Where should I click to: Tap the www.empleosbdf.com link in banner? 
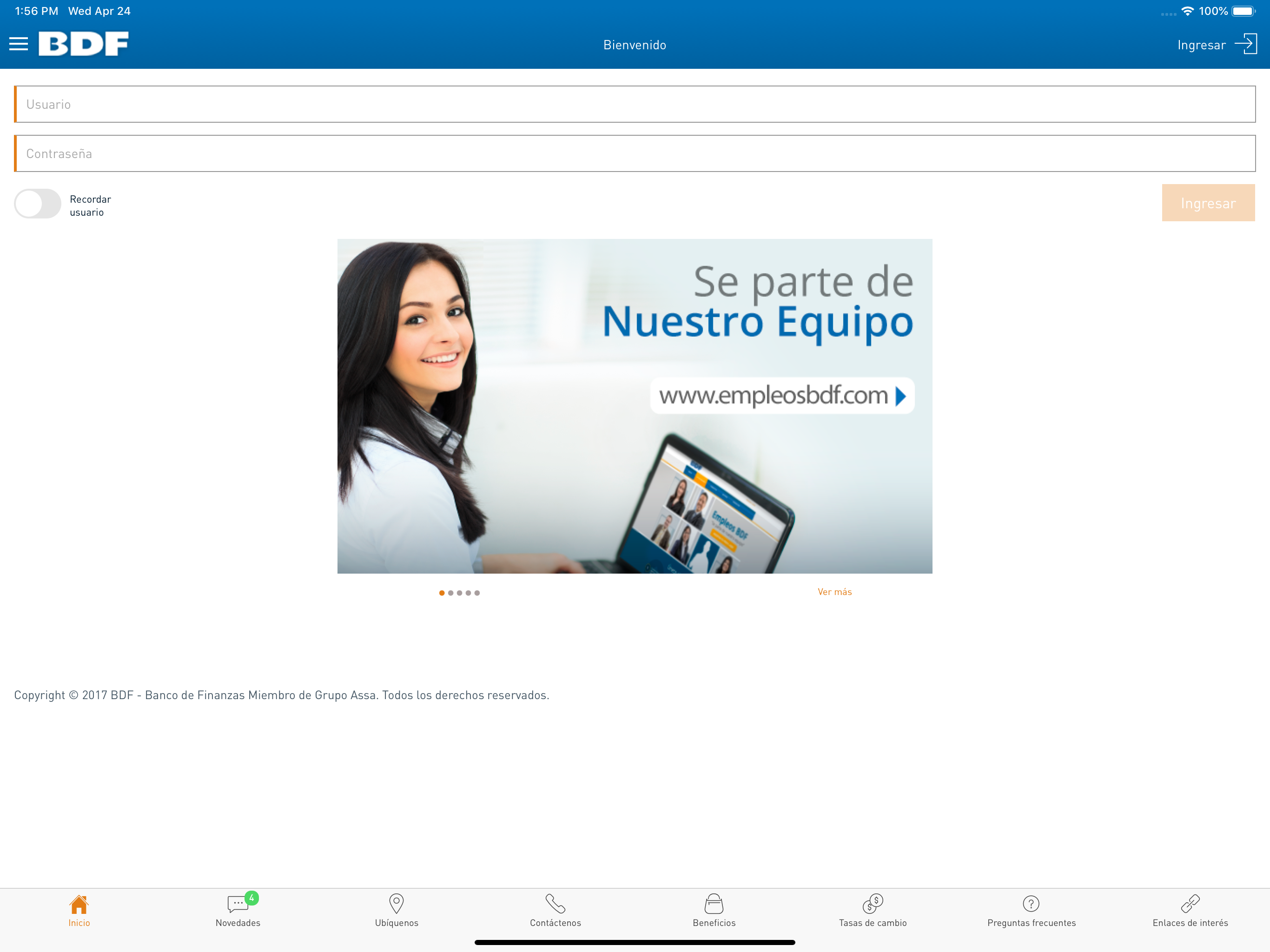click(782, 396)
